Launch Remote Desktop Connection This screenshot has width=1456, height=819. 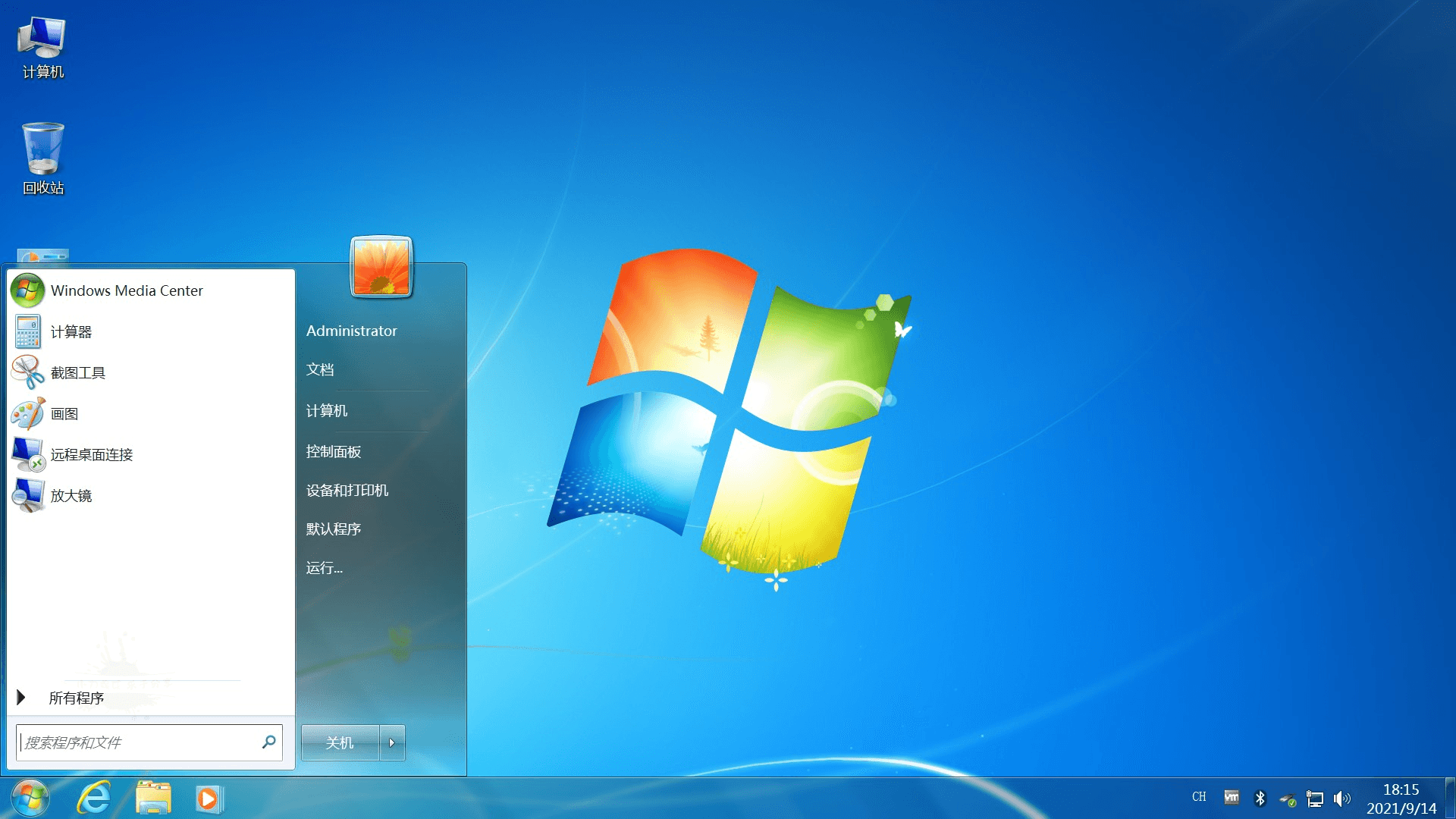tap(92, 455)
